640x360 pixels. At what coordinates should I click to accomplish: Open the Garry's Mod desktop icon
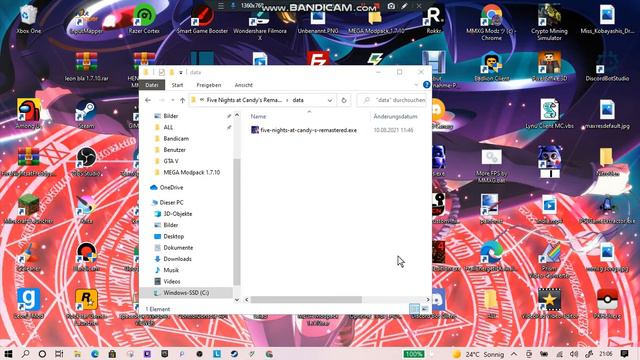[x=29, y=303]
